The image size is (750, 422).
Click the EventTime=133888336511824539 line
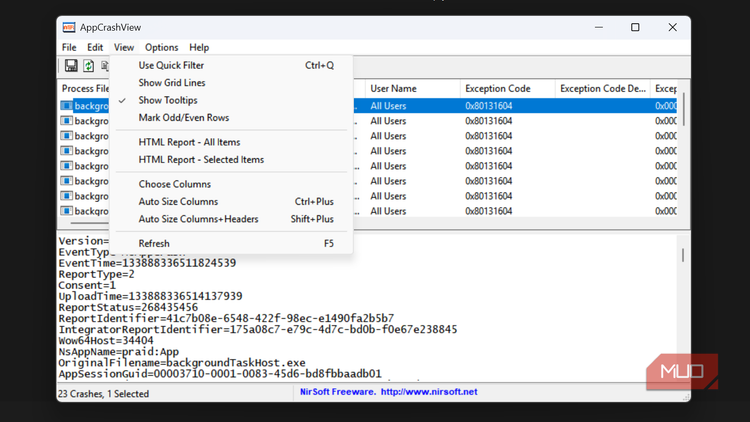click(147, 263)
